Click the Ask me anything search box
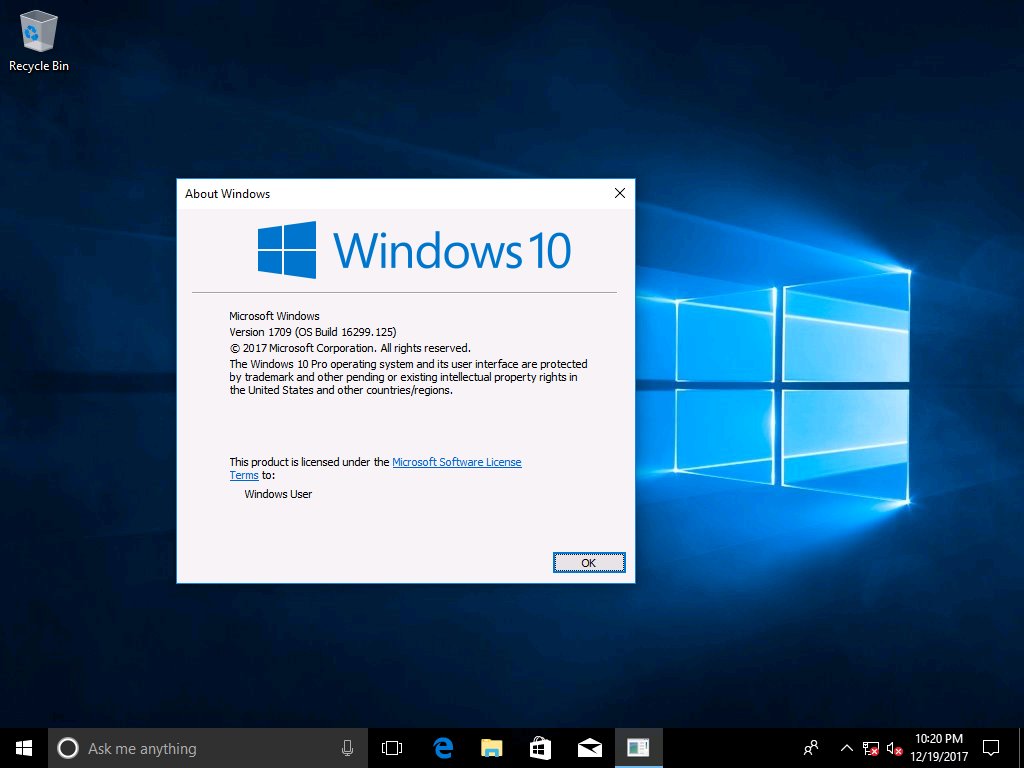1024x768 pixels. point(208,748)
